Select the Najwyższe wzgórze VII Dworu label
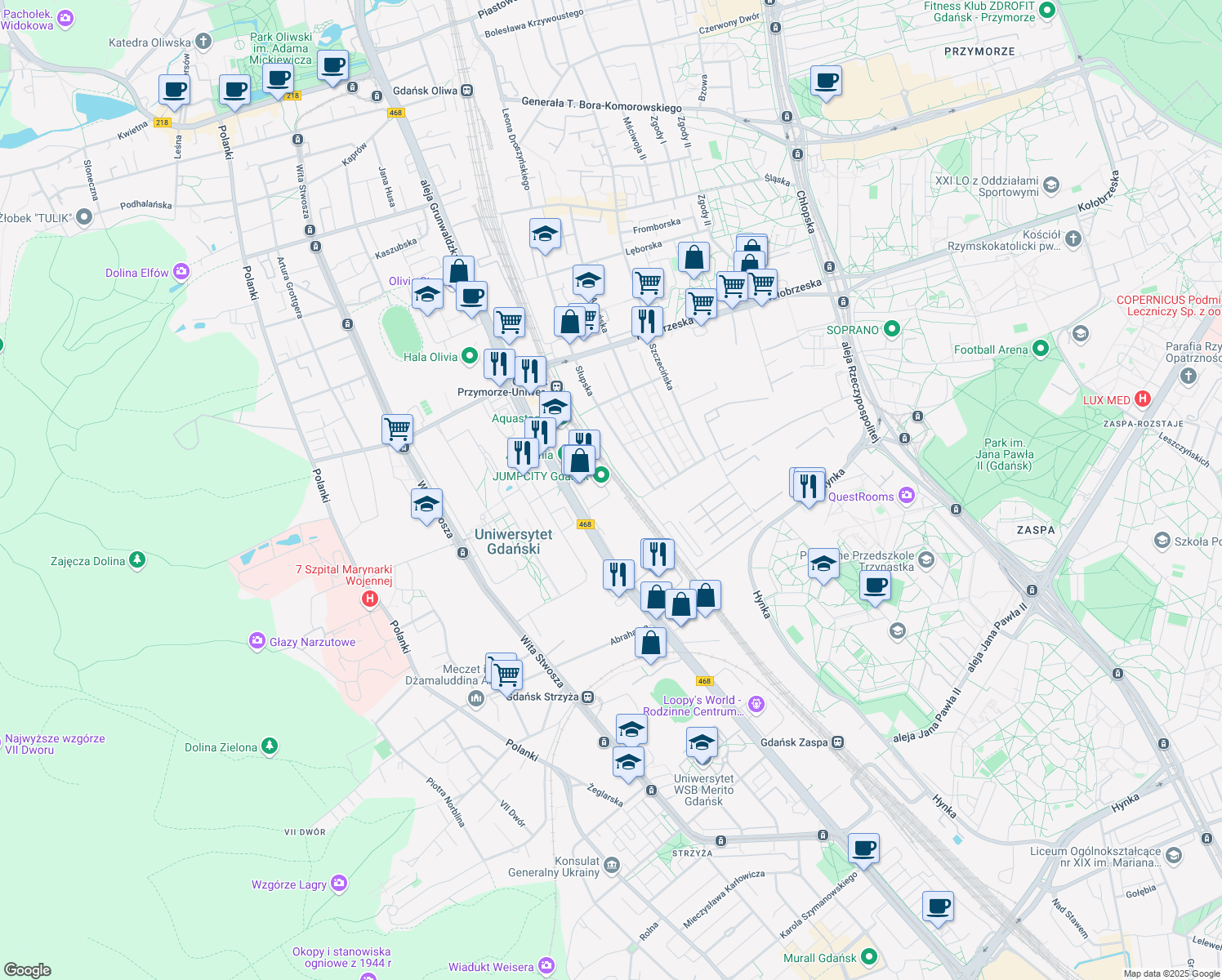Viewport: 1222px width, 980px height. pyautogui.click(x=55, y=744)
